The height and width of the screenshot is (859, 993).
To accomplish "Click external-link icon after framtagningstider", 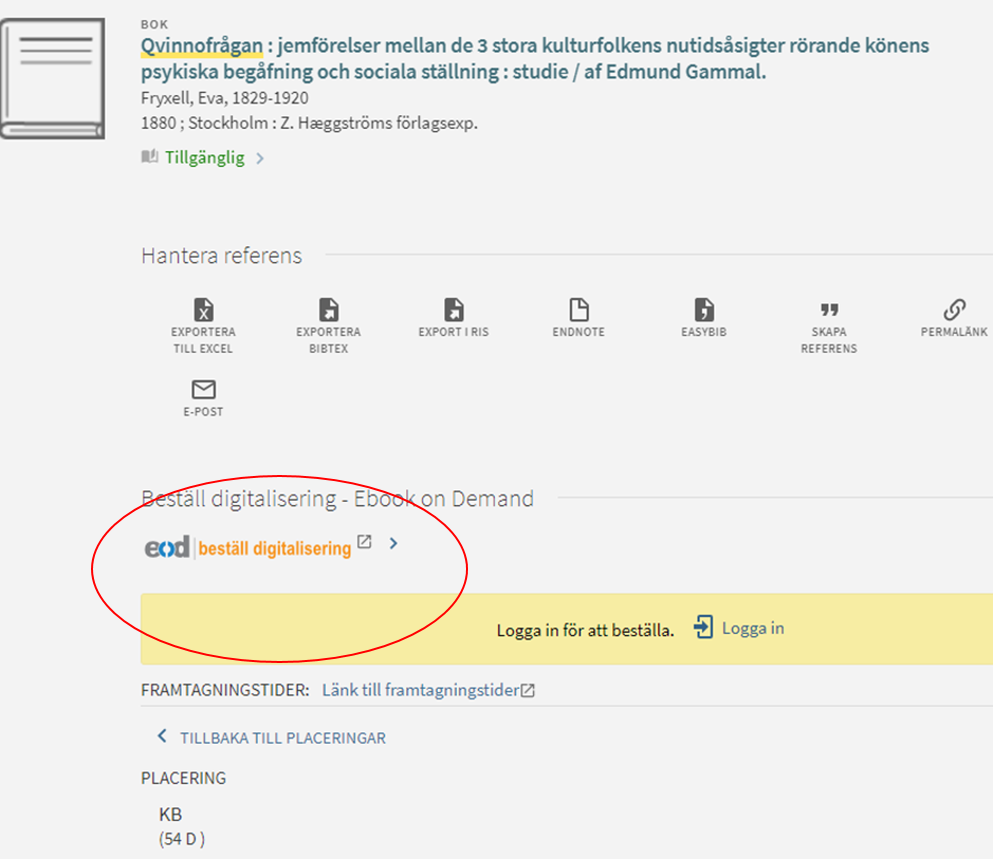I will (528, 690).
